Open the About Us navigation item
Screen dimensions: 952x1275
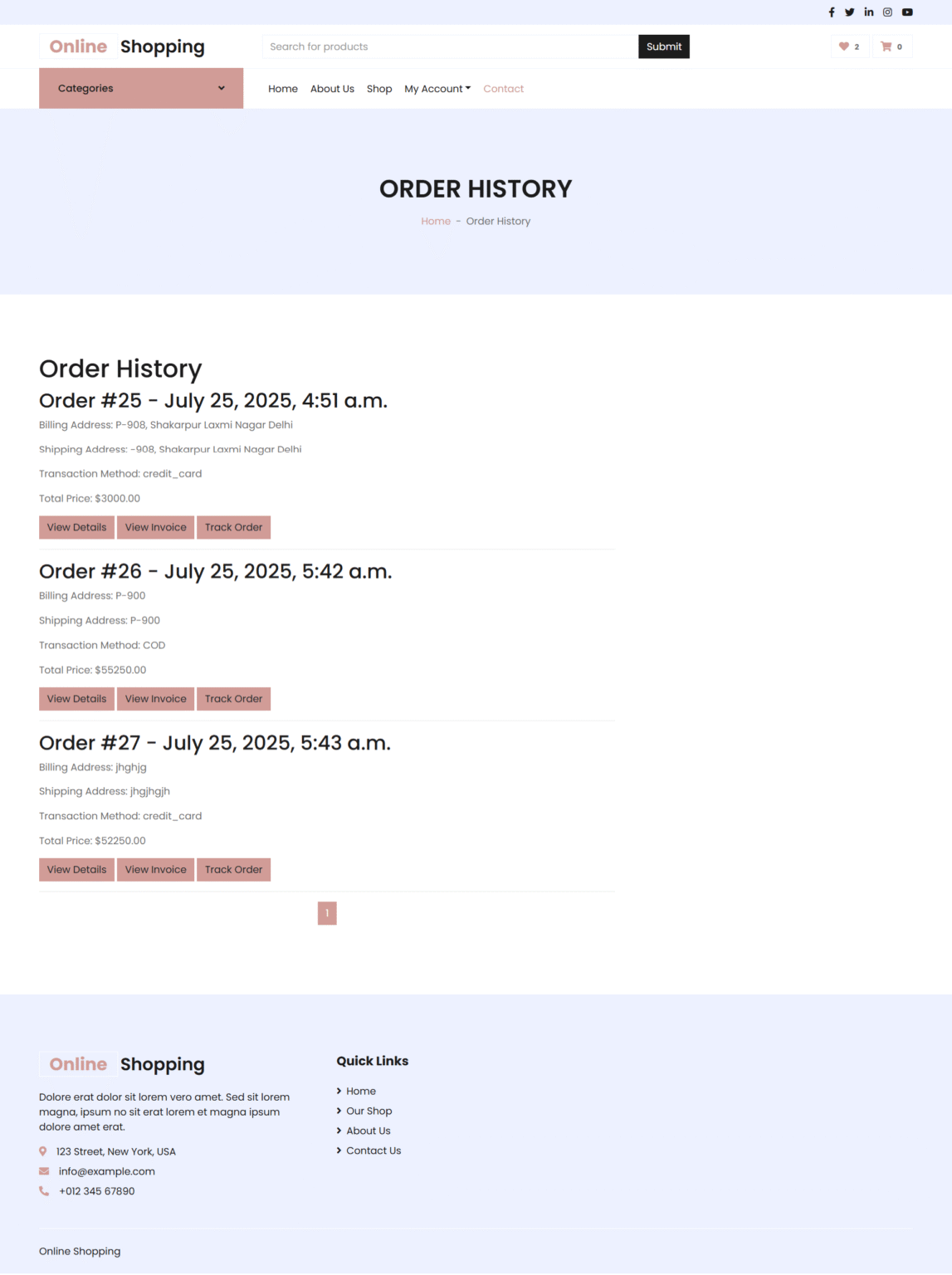(332, 88)
